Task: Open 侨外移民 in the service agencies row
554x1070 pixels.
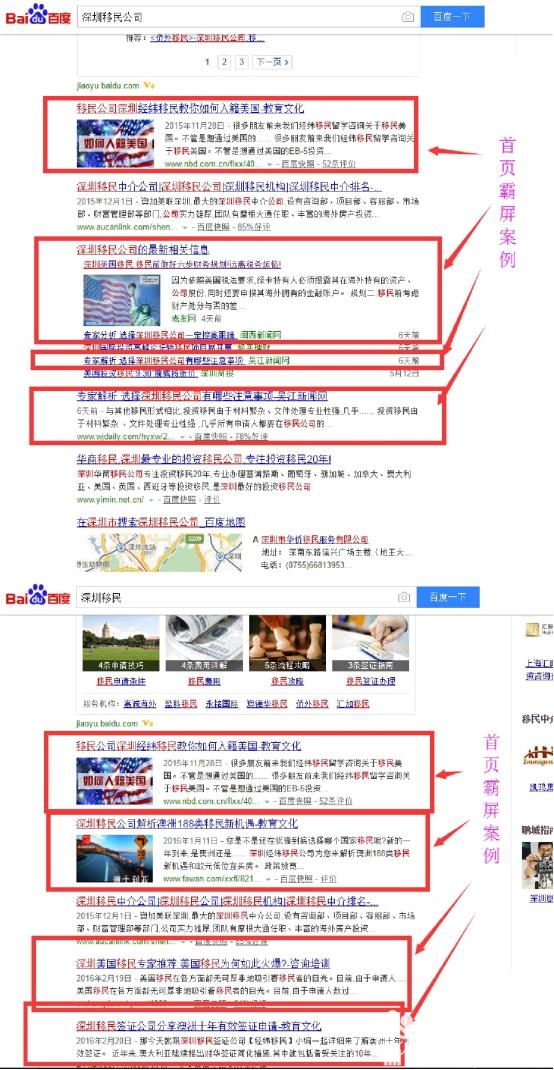Action: tap(313, 704)
